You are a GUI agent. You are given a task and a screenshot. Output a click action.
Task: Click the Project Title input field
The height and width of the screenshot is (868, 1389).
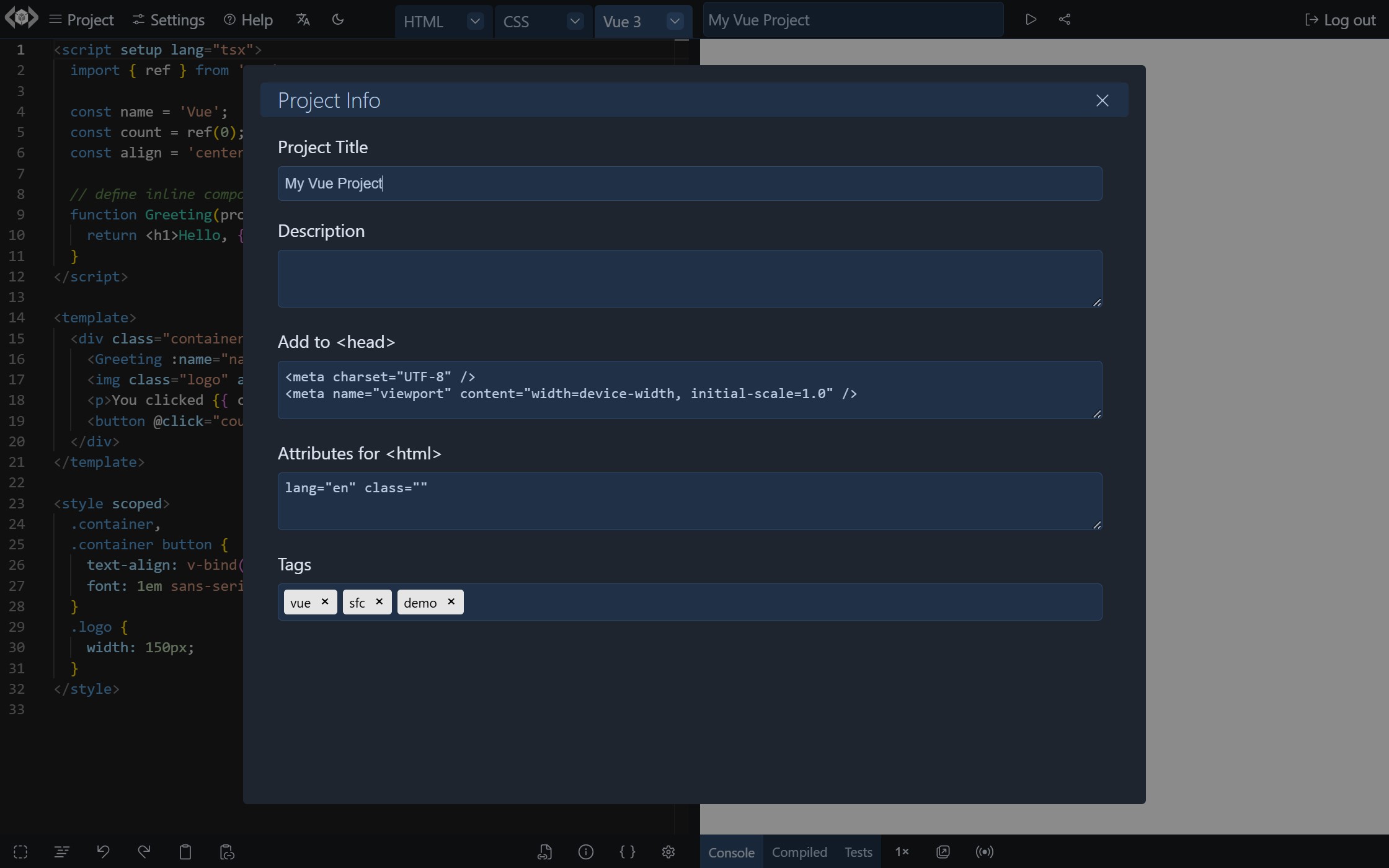pos(690,183)
